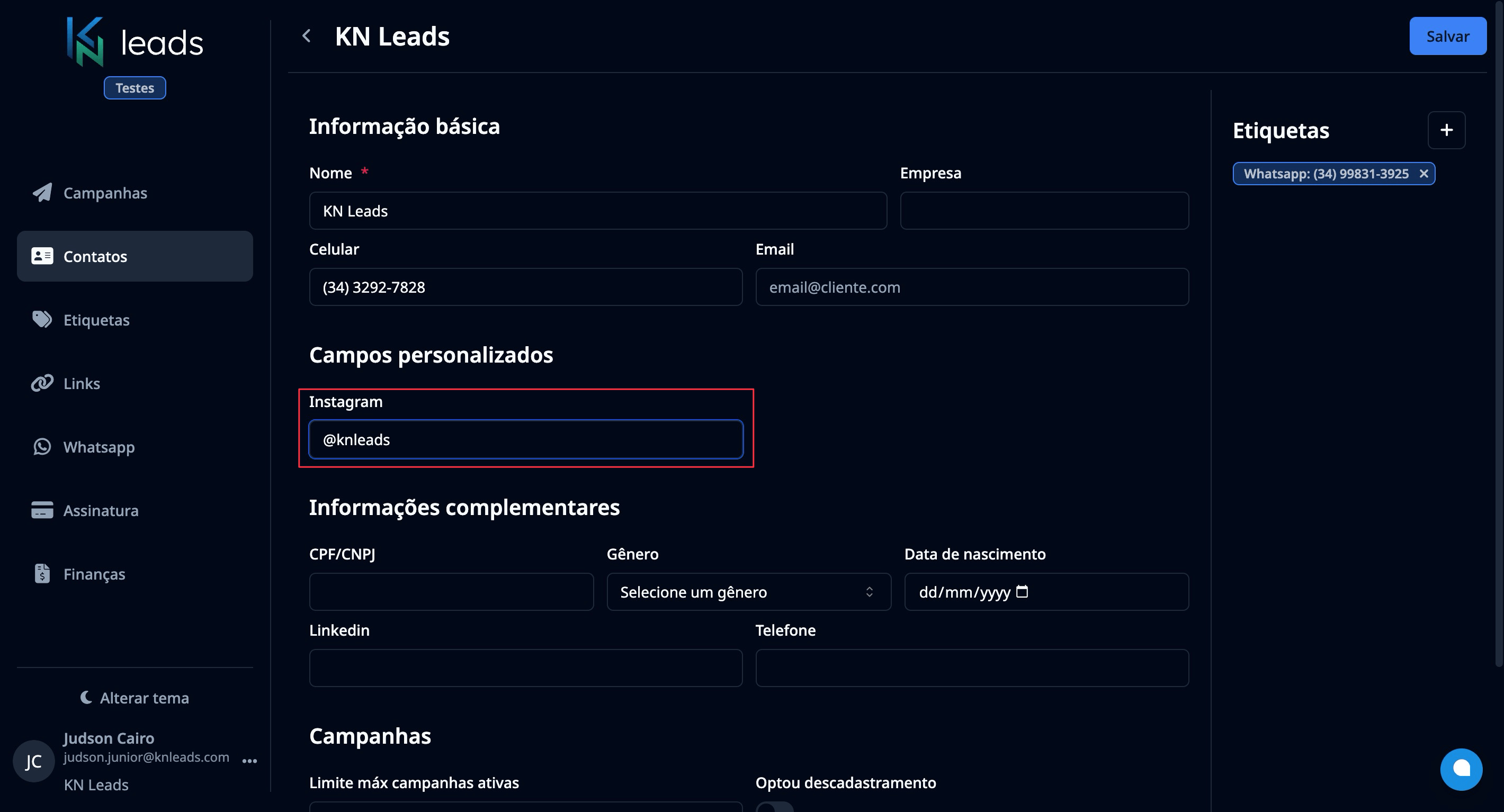Add a new etiqueta with plus icon
Image resolution: width=1504 pixels, height=812 pixels.
click(x=1446, y=130)
